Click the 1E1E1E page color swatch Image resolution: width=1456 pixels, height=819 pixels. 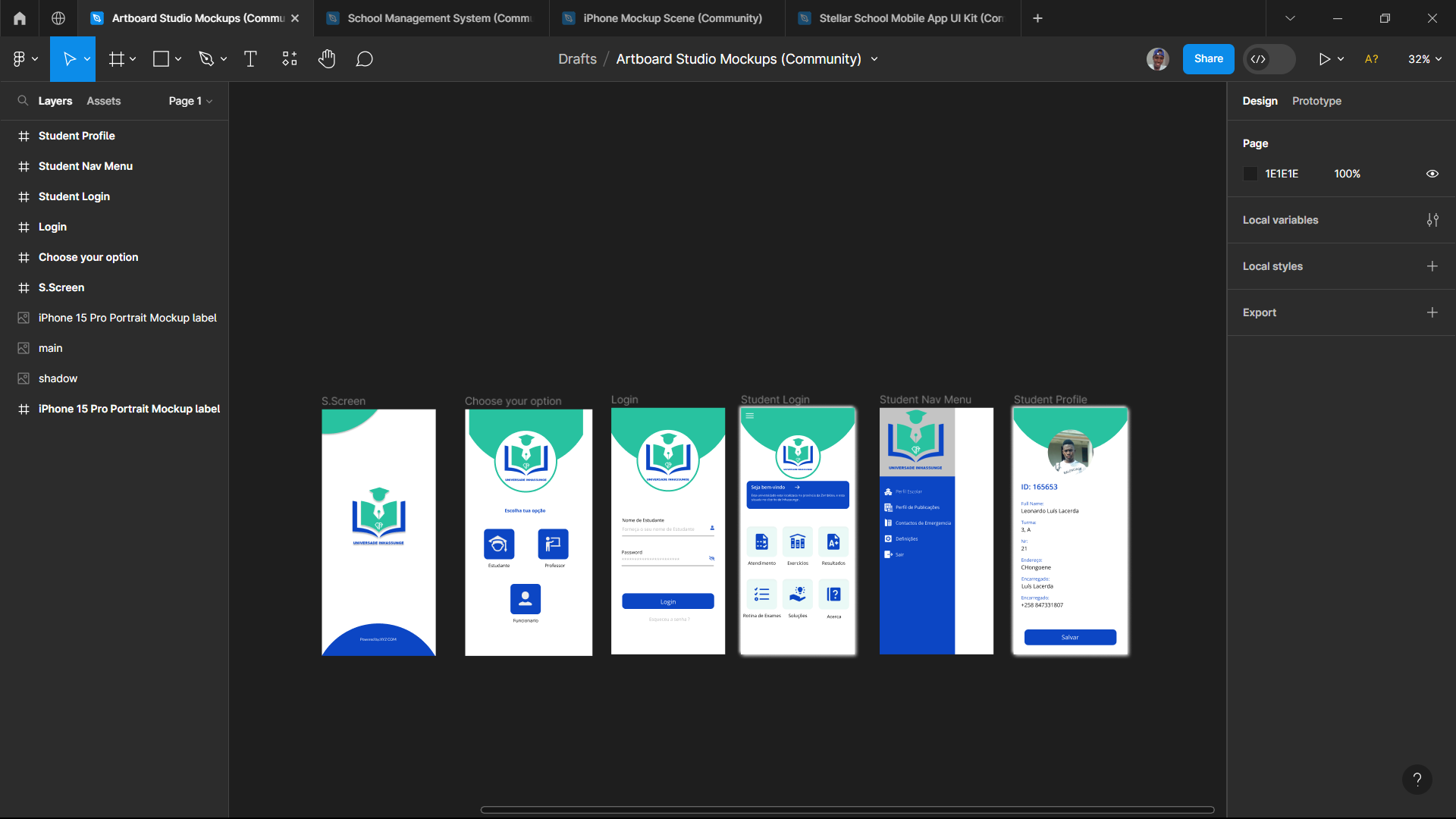[1250, 174]
